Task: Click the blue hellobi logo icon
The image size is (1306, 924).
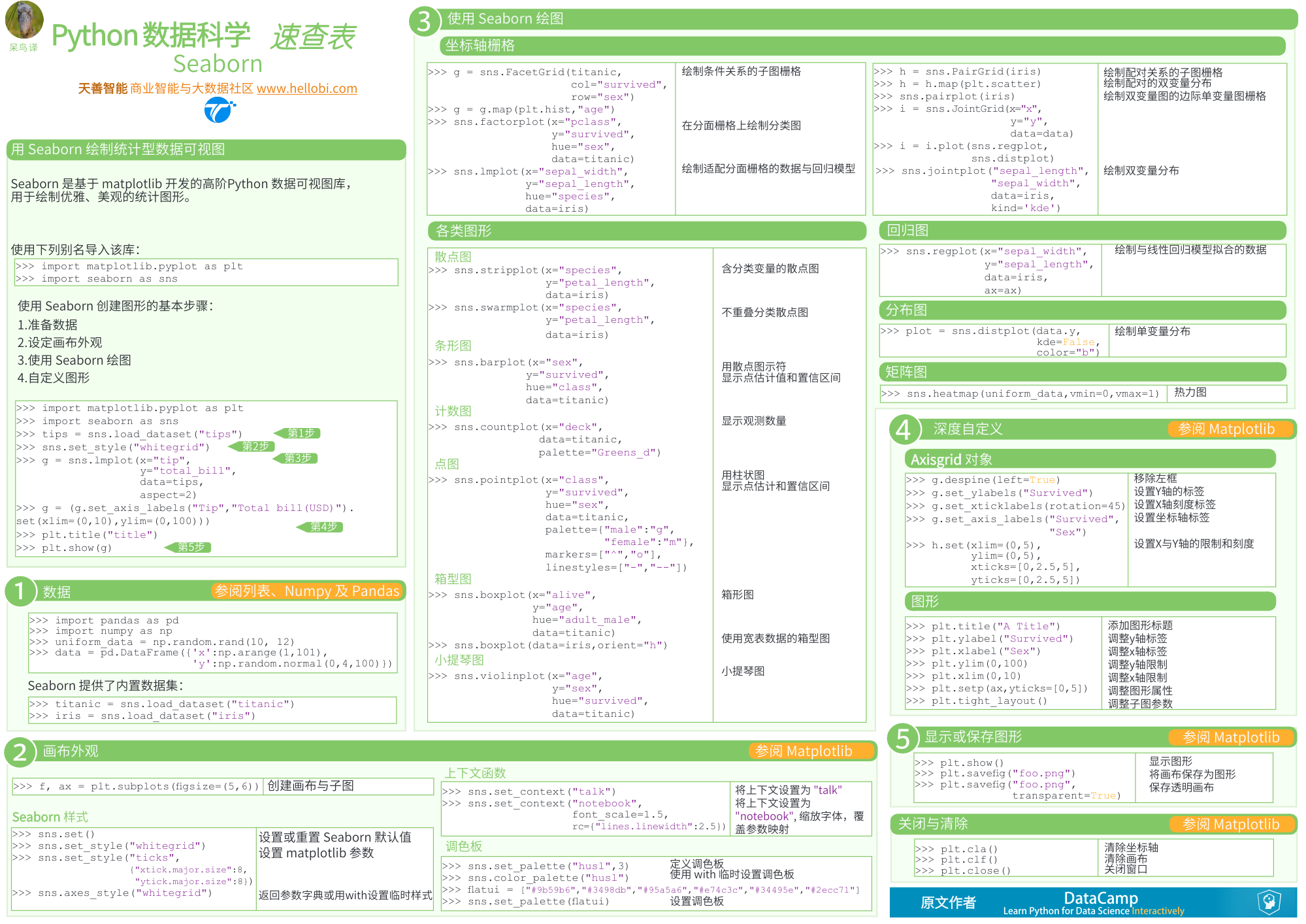Action: coord(218,110)
